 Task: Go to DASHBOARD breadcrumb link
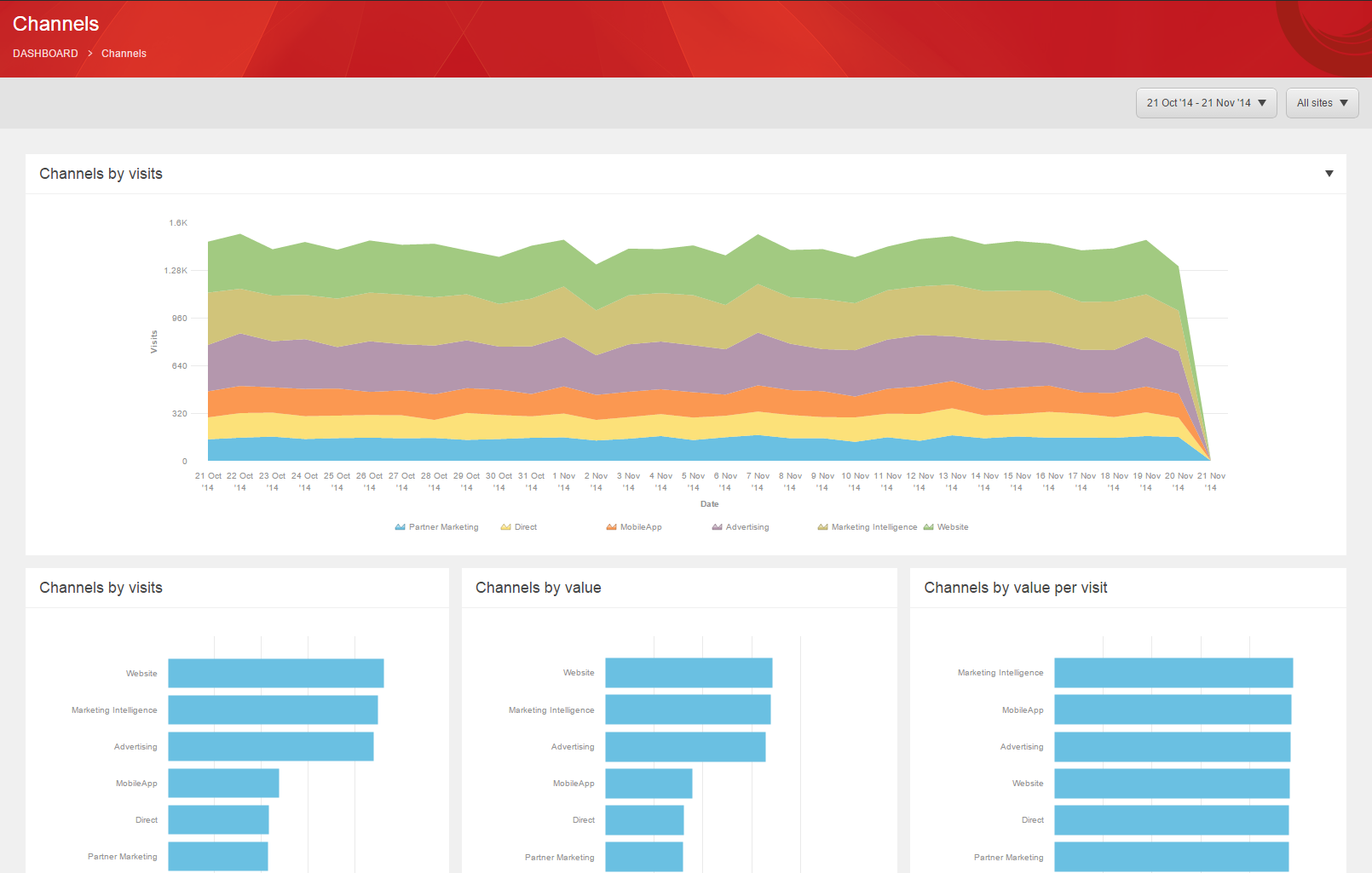click(x=45, y=54)
